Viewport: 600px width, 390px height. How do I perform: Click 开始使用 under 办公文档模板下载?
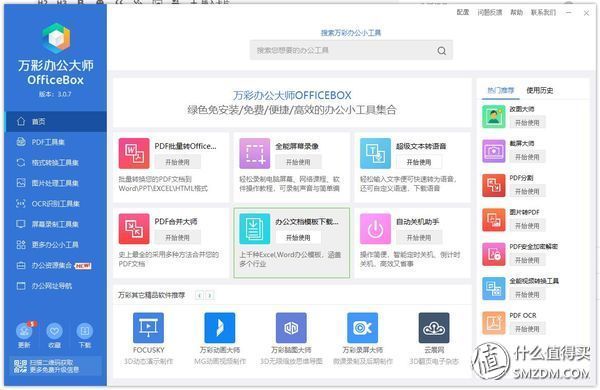click(x=298, y=238)
